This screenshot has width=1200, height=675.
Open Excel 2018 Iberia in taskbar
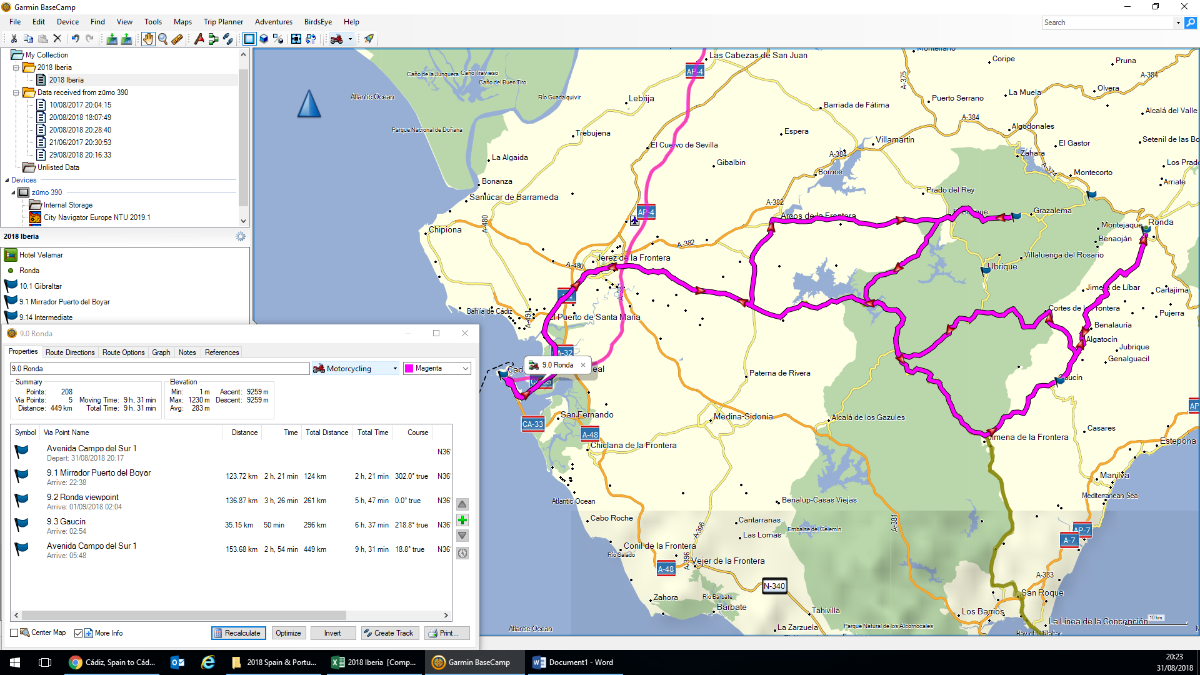pyautogui.click(x=375, y=662)
